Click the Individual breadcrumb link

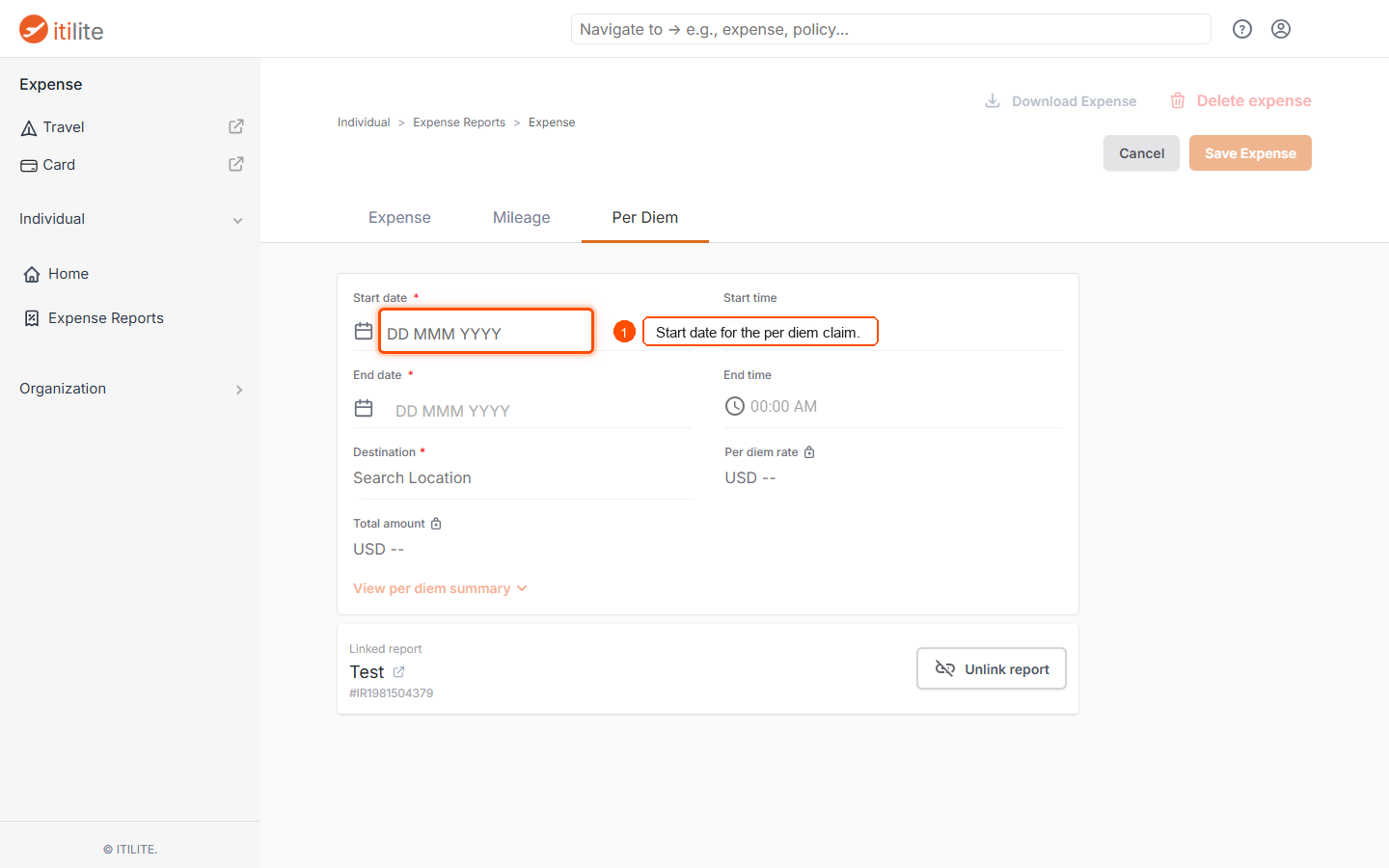pos(364,122)
